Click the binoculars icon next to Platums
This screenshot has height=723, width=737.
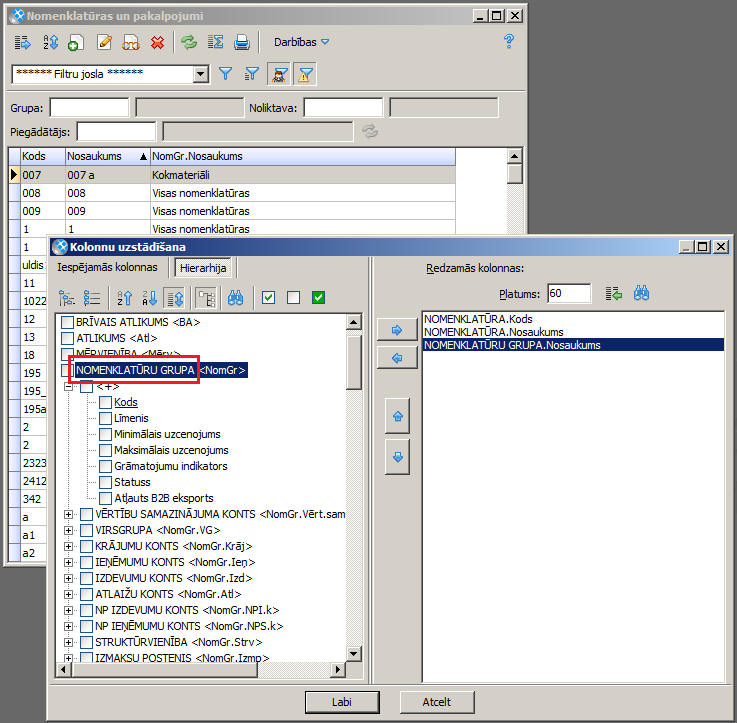point(642,293)
